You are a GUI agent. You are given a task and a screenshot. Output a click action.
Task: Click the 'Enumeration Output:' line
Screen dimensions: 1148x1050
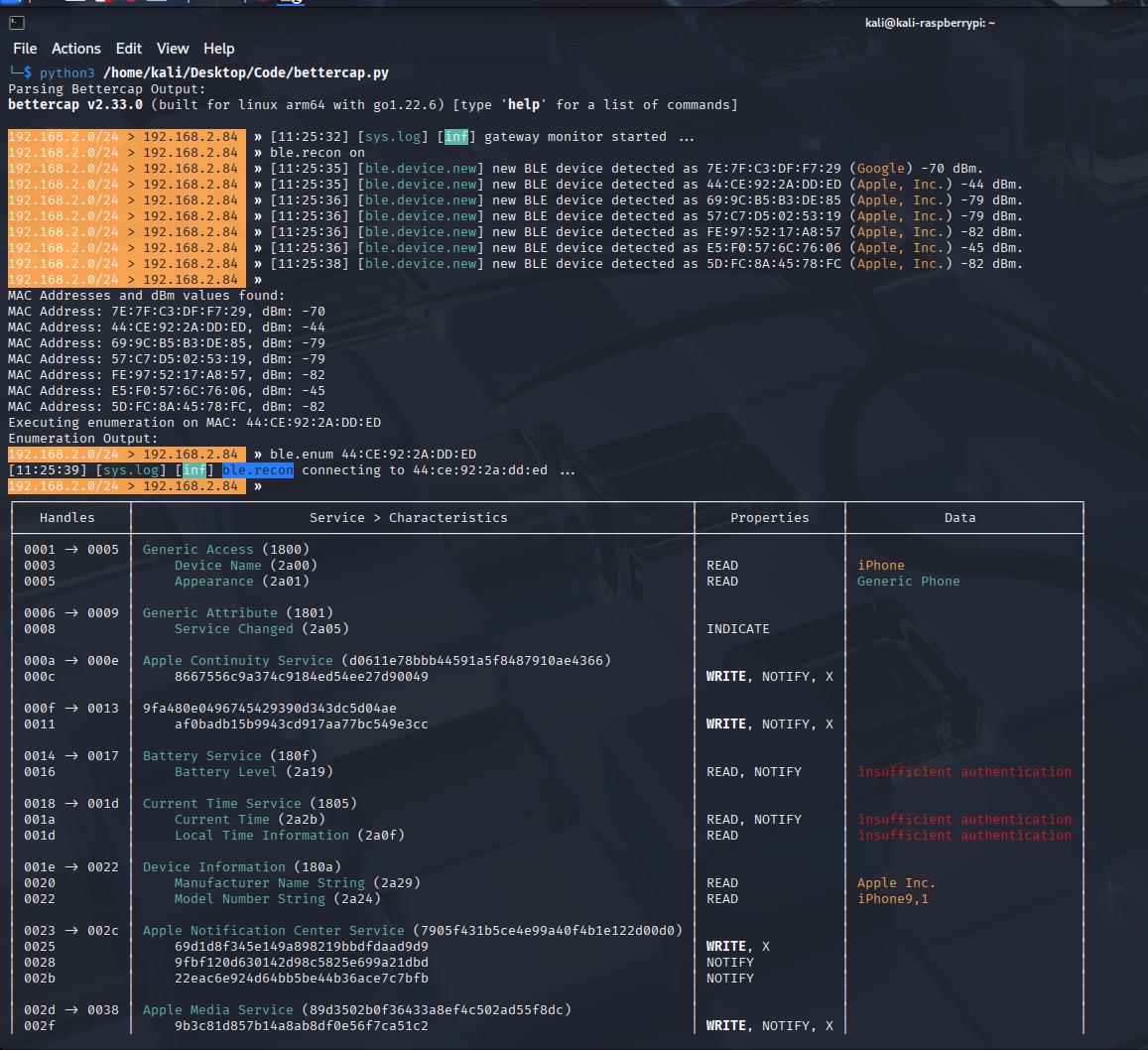point(82,439)
